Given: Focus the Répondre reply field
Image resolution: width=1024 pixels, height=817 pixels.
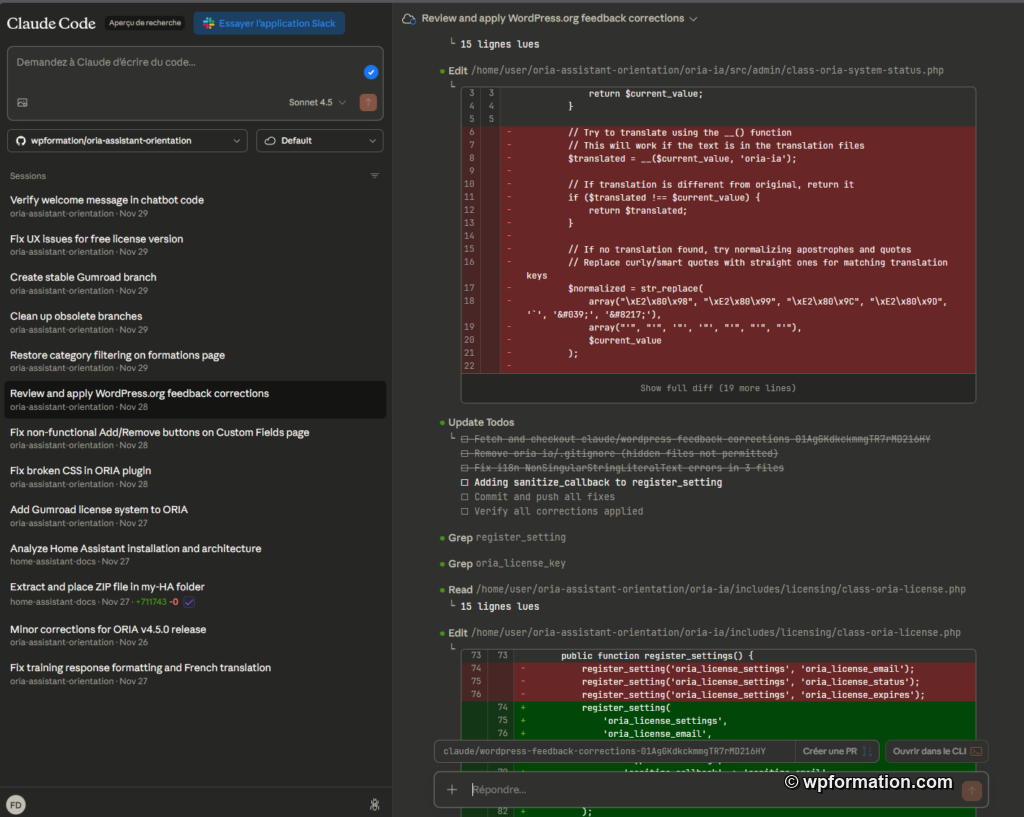Looking at the screenshot, I should 712,790.
